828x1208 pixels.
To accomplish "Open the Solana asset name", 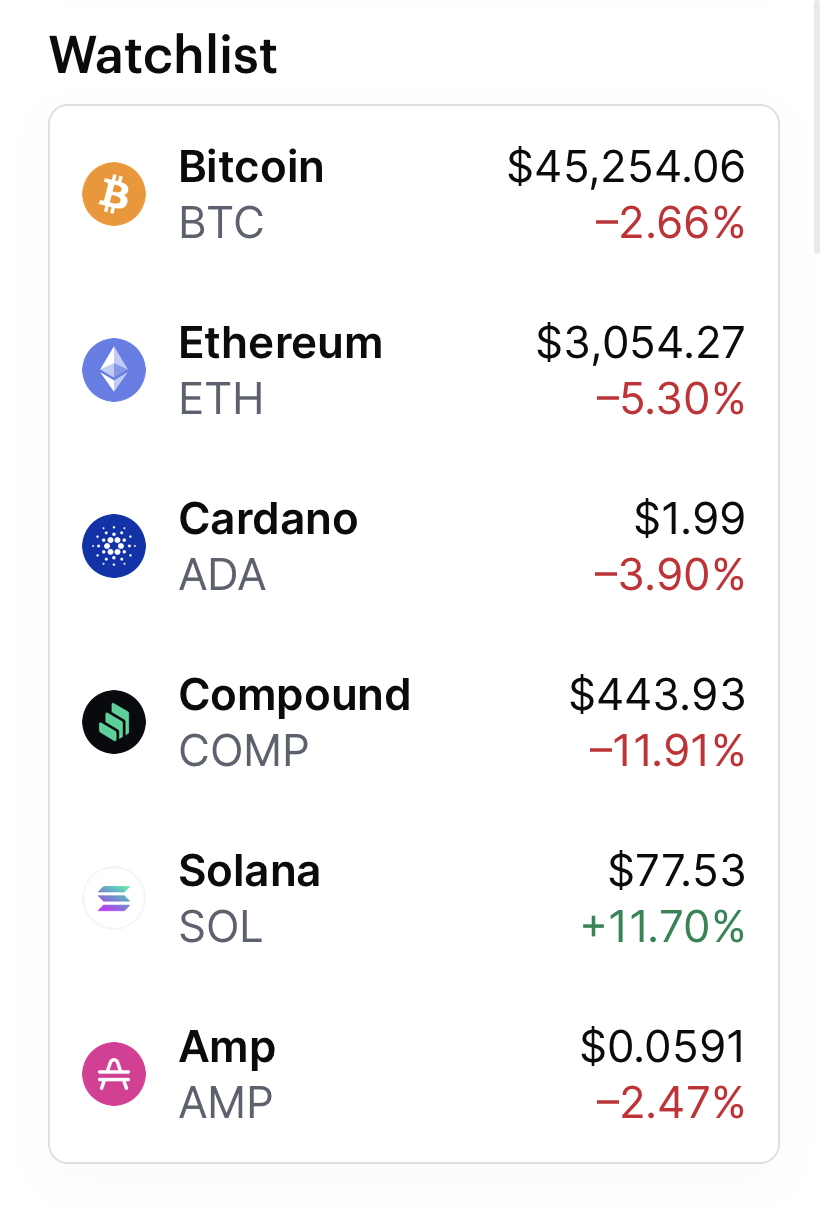I will pyautogui.click(x=249, y=871).
